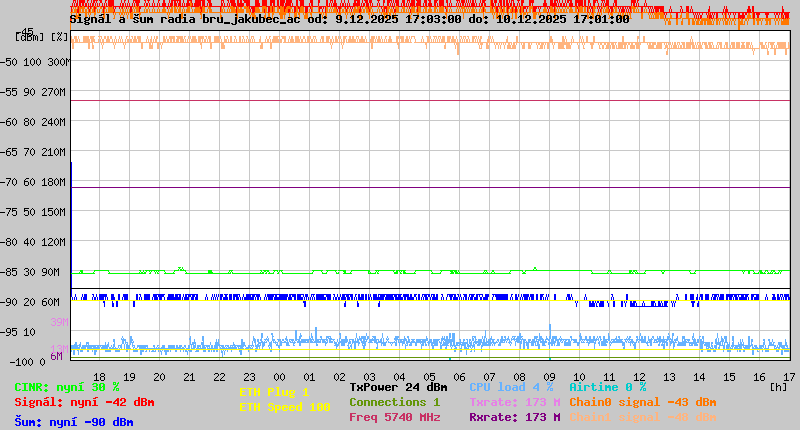Click the '09' hour tick label

tap(549, 377)
